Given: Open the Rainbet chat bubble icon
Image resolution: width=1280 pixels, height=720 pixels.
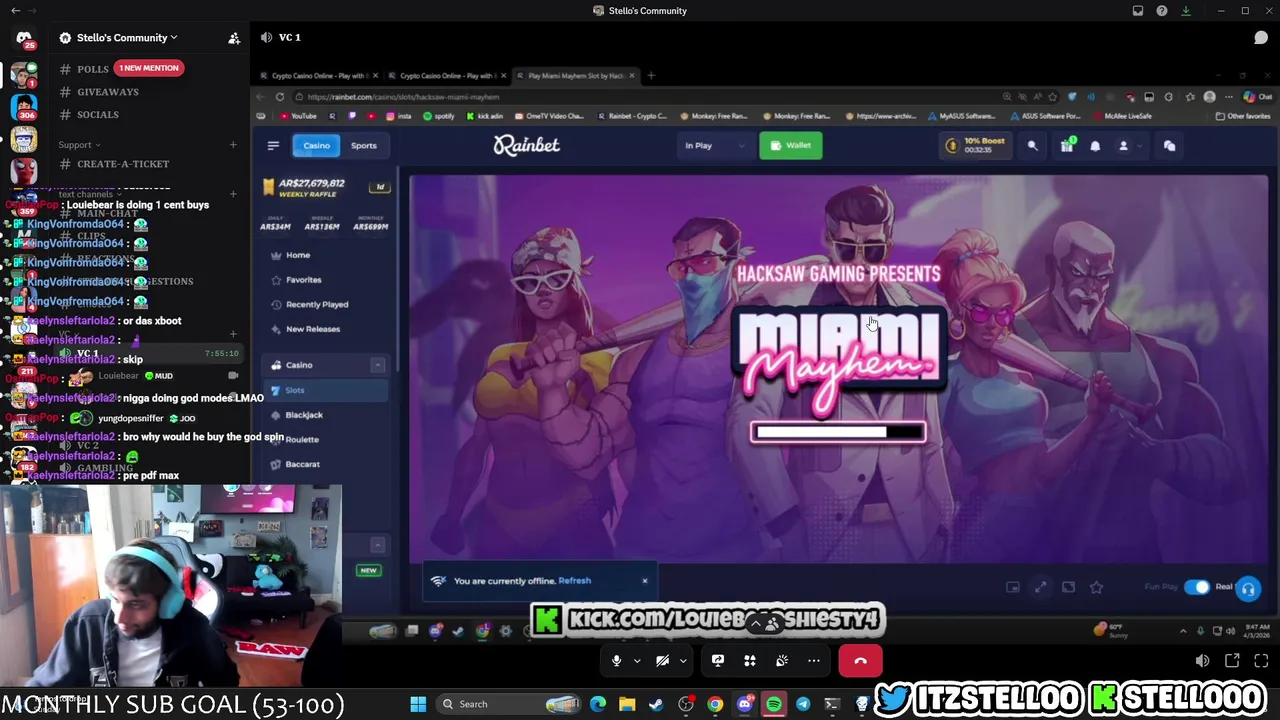Looking at the screenshot, I should (x=1169, y=146).
